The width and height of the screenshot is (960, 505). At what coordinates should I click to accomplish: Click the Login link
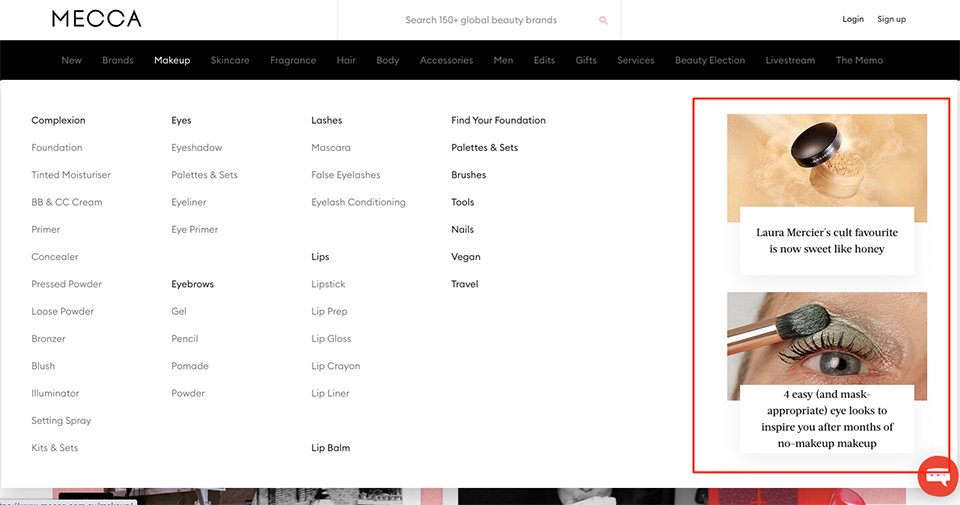(853, 19)
